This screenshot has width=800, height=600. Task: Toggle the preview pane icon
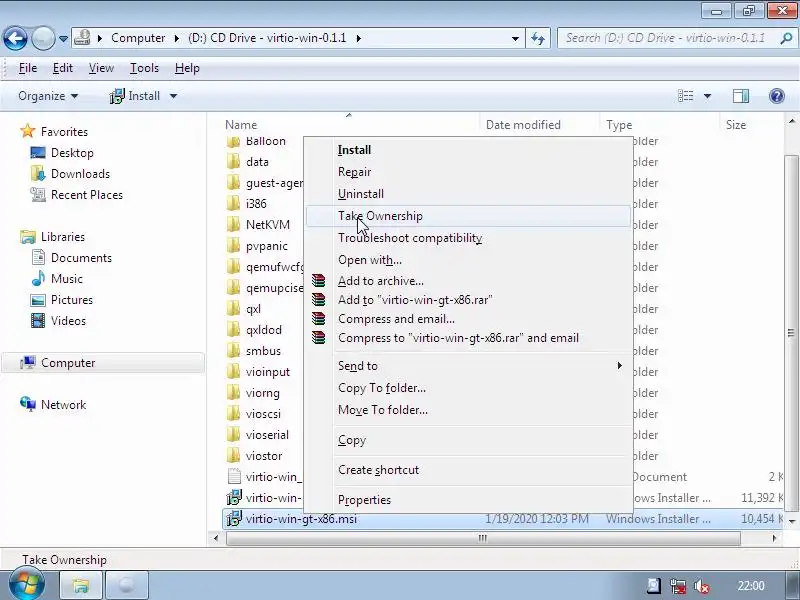(x=740, y=96)
